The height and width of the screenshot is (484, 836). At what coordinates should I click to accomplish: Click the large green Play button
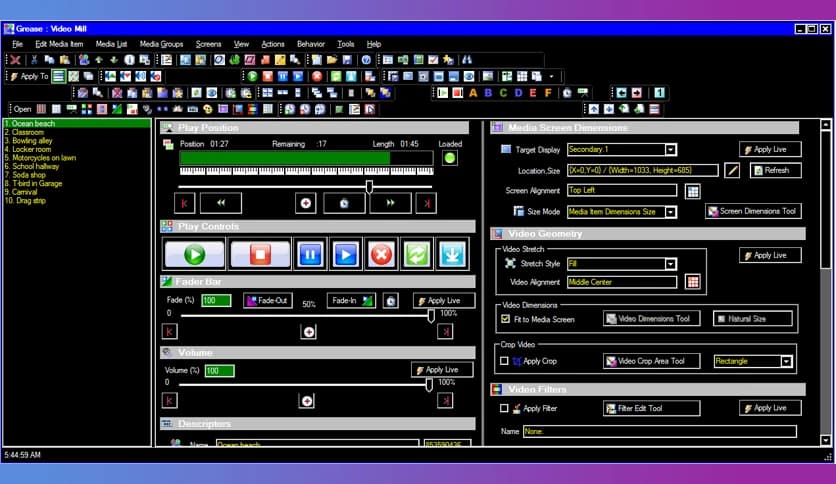[195, 254]
